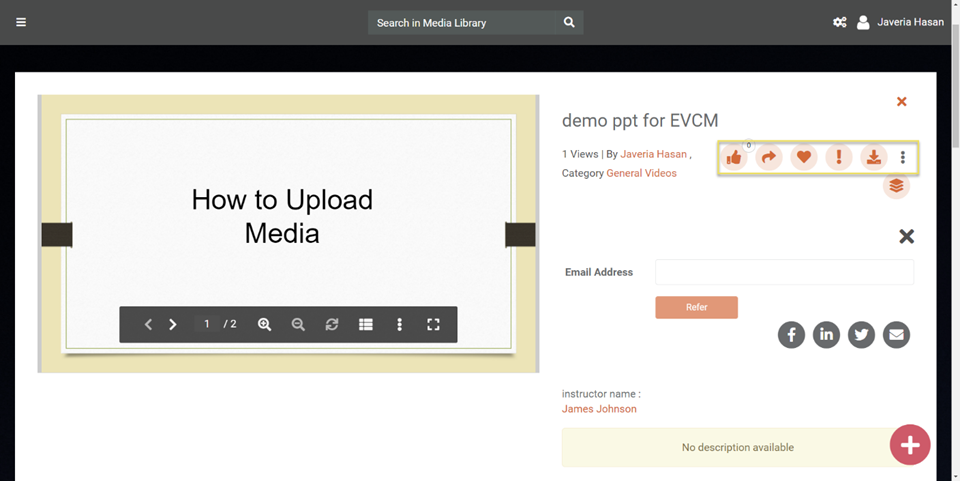Download the media file

[x=873, y=158]
